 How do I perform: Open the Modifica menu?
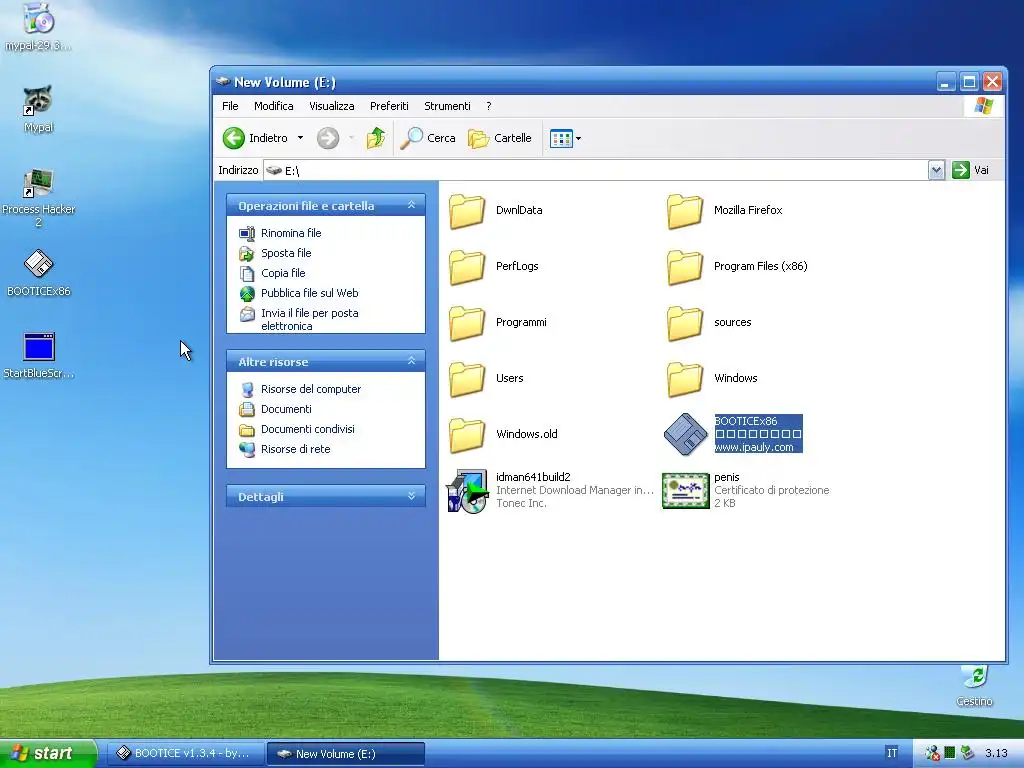274,106
